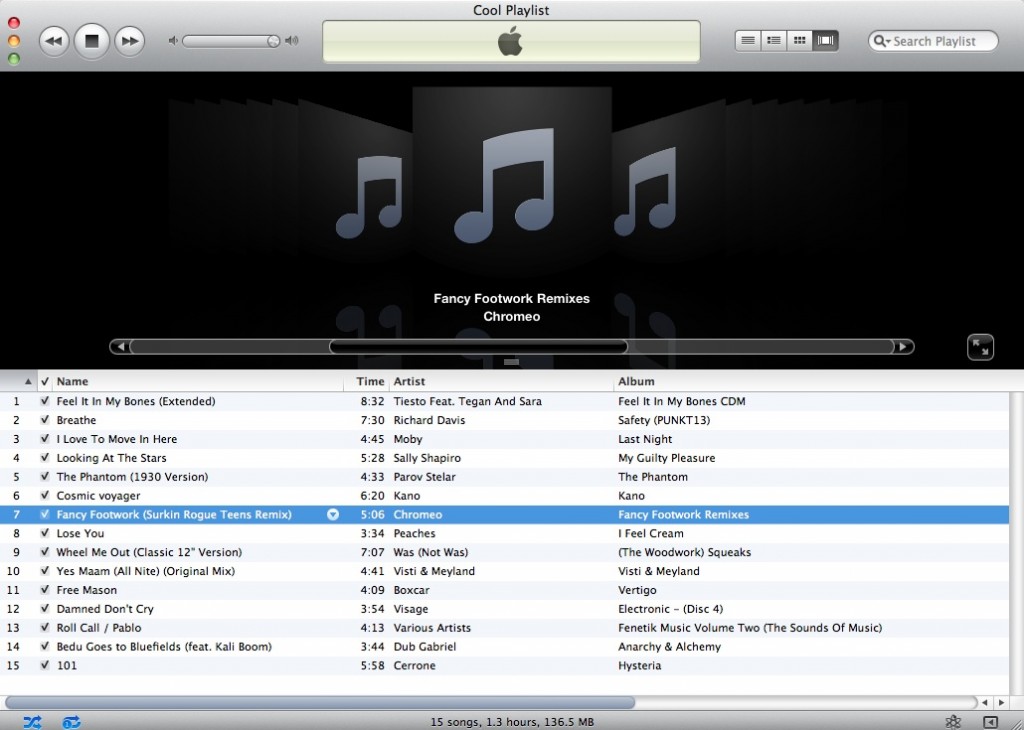Sort the playlist by Time

pos(370,381)
